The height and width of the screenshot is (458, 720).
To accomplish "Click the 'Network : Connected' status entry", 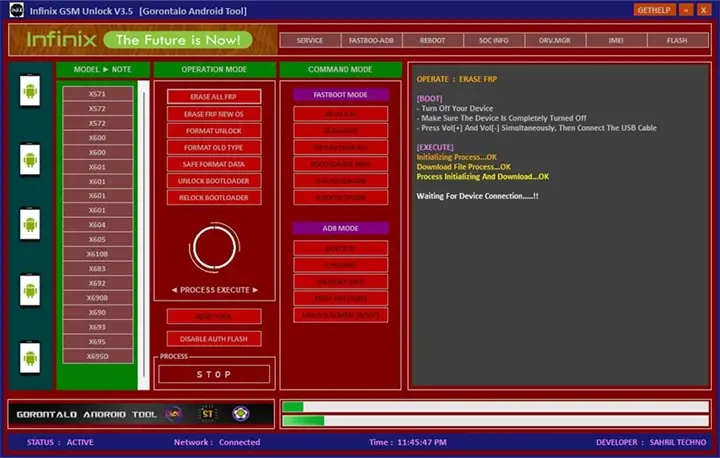I will [x=217, y=442].
